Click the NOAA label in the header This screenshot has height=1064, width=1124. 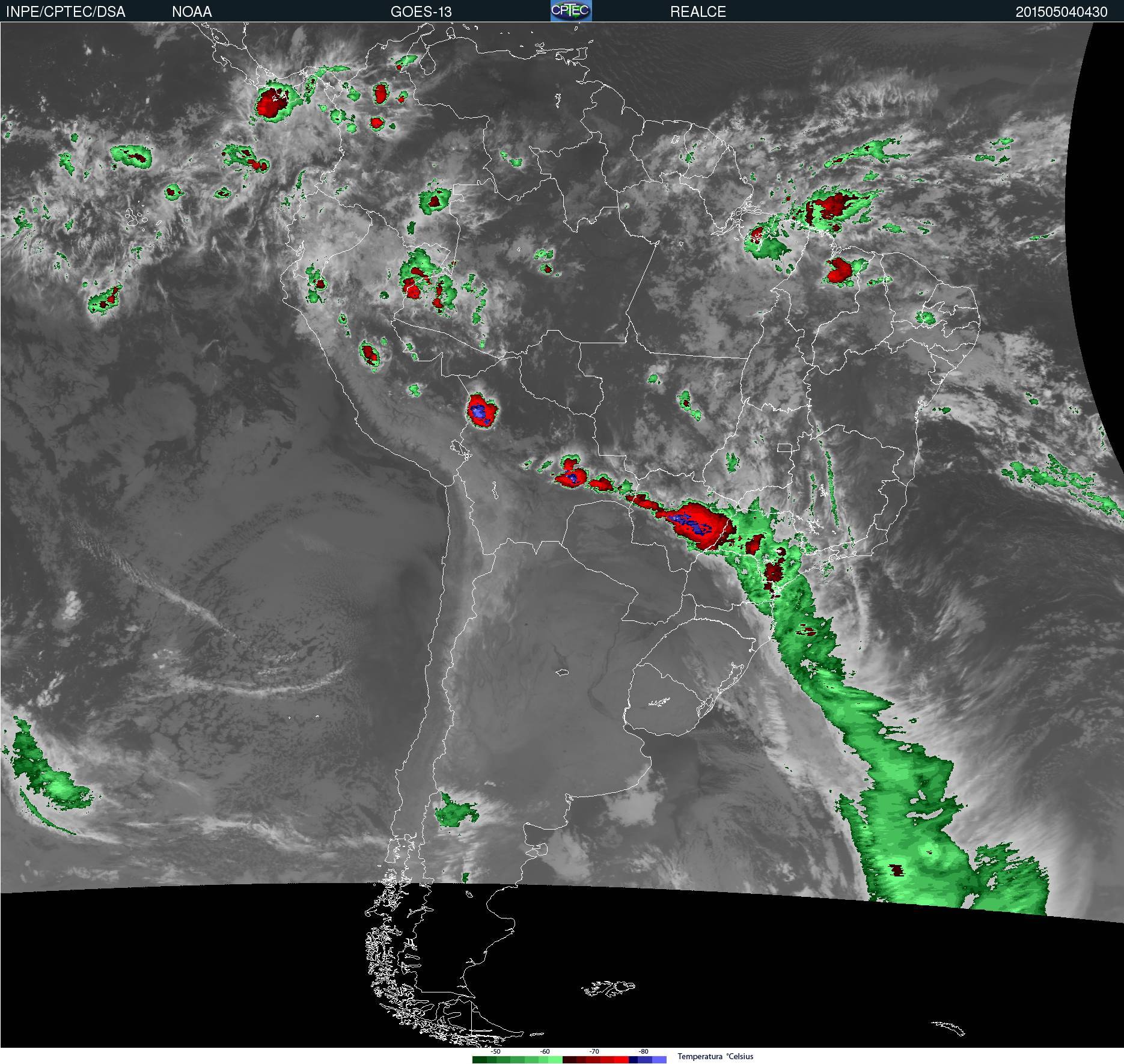192,12
